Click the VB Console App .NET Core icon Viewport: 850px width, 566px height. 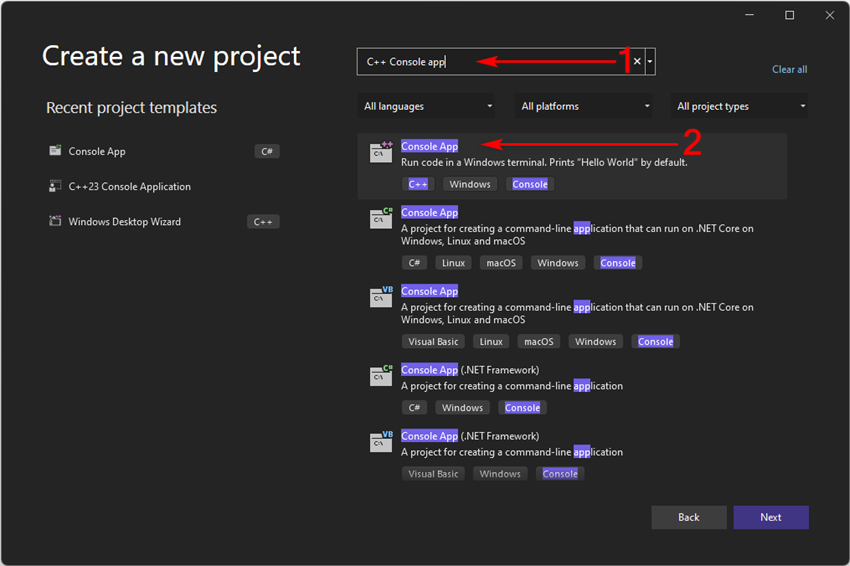coord(381,297)
